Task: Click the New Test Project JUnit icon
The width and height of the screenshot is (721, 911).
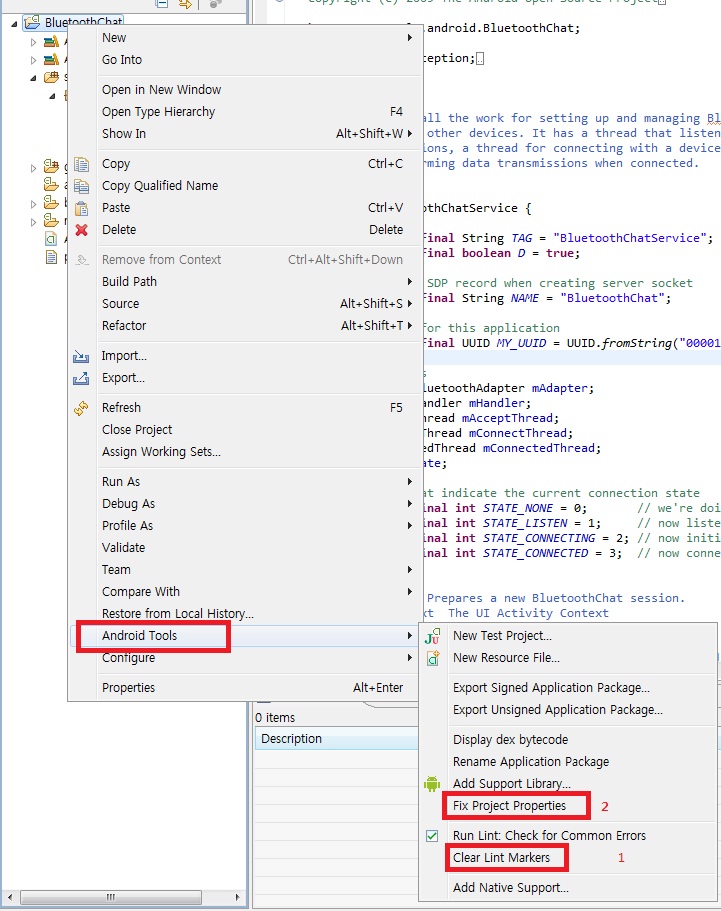Action: [x=432, y=636]
